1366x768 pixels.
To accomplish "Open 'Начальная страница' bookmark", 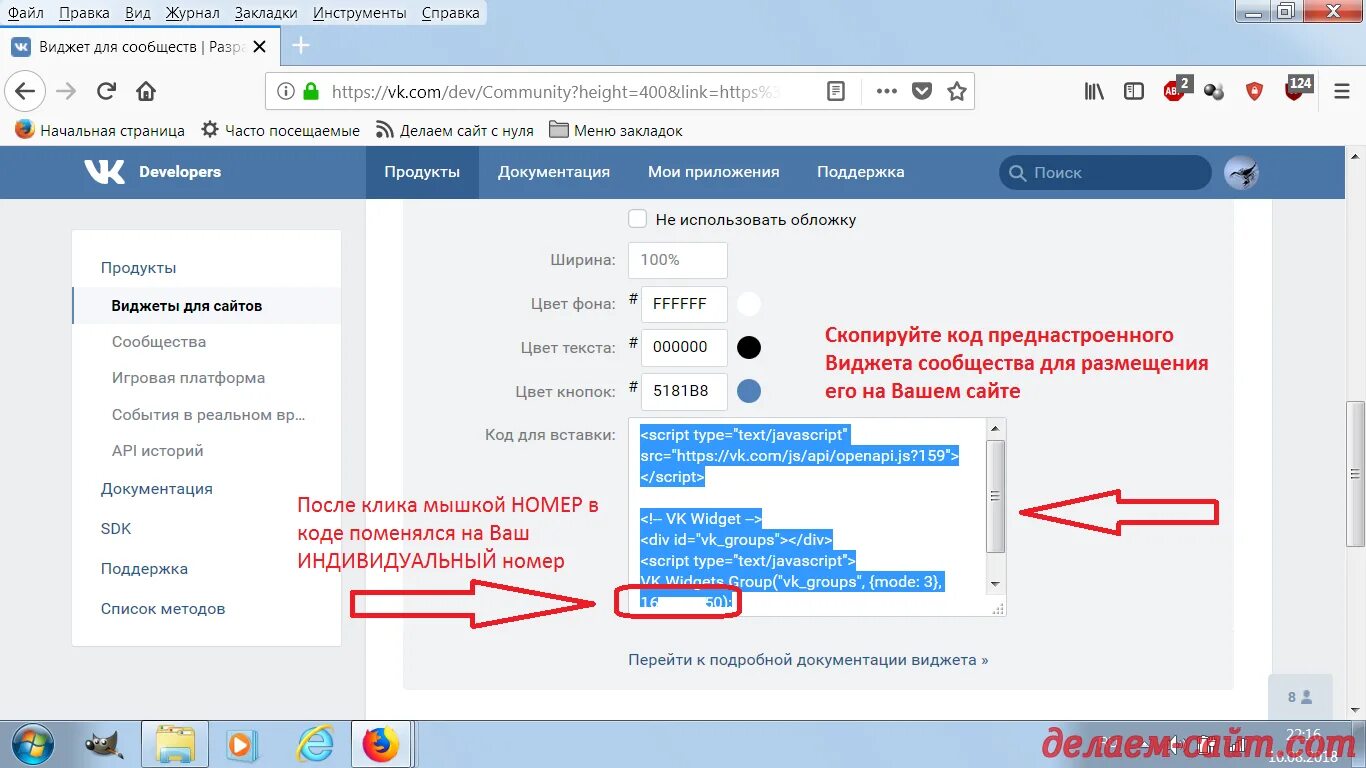I will pos(100,130).
